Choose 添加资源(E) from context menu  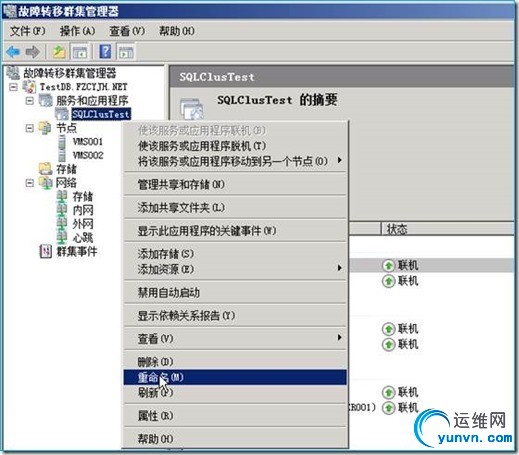click(x=235, y=269)
